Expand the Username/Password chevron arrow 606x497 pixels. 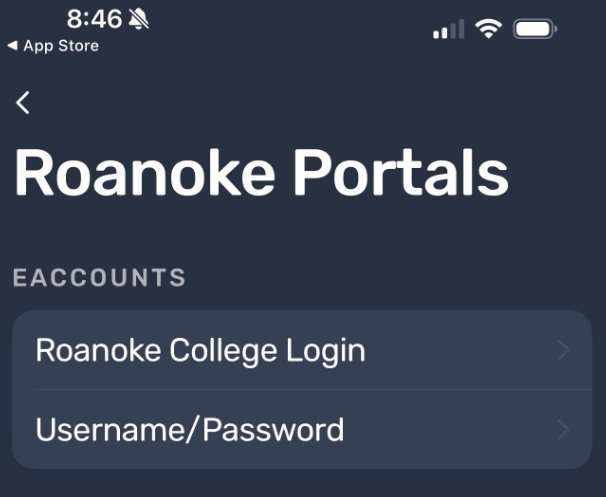[x=564, y=430]
